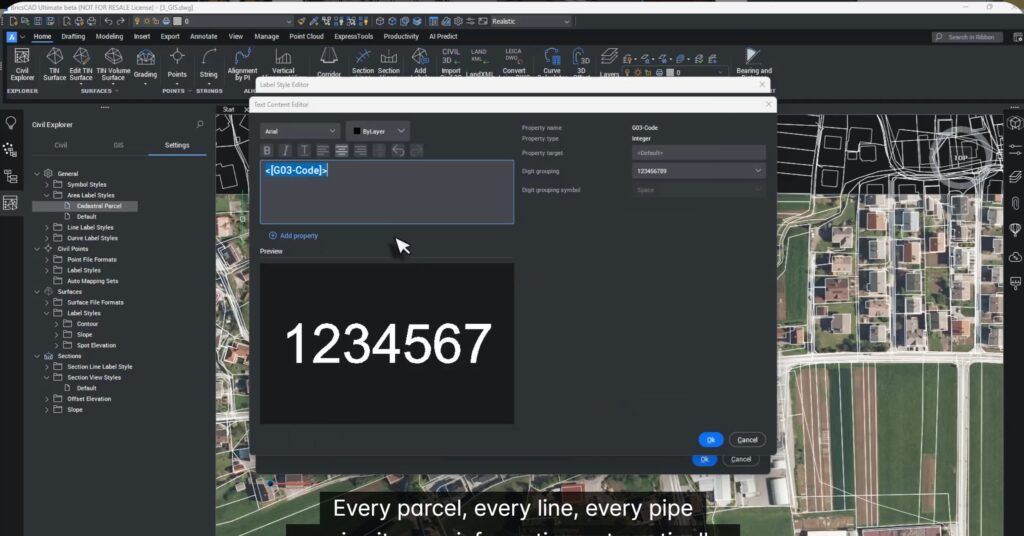
Task: Set left text alignment
Action: [323, 151]
